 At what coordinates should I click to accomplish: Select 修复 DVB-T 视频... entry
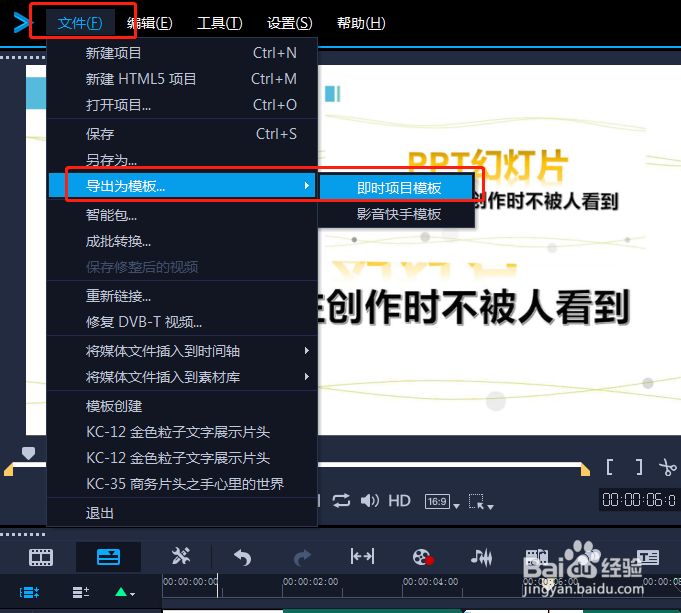click(182, 322)
